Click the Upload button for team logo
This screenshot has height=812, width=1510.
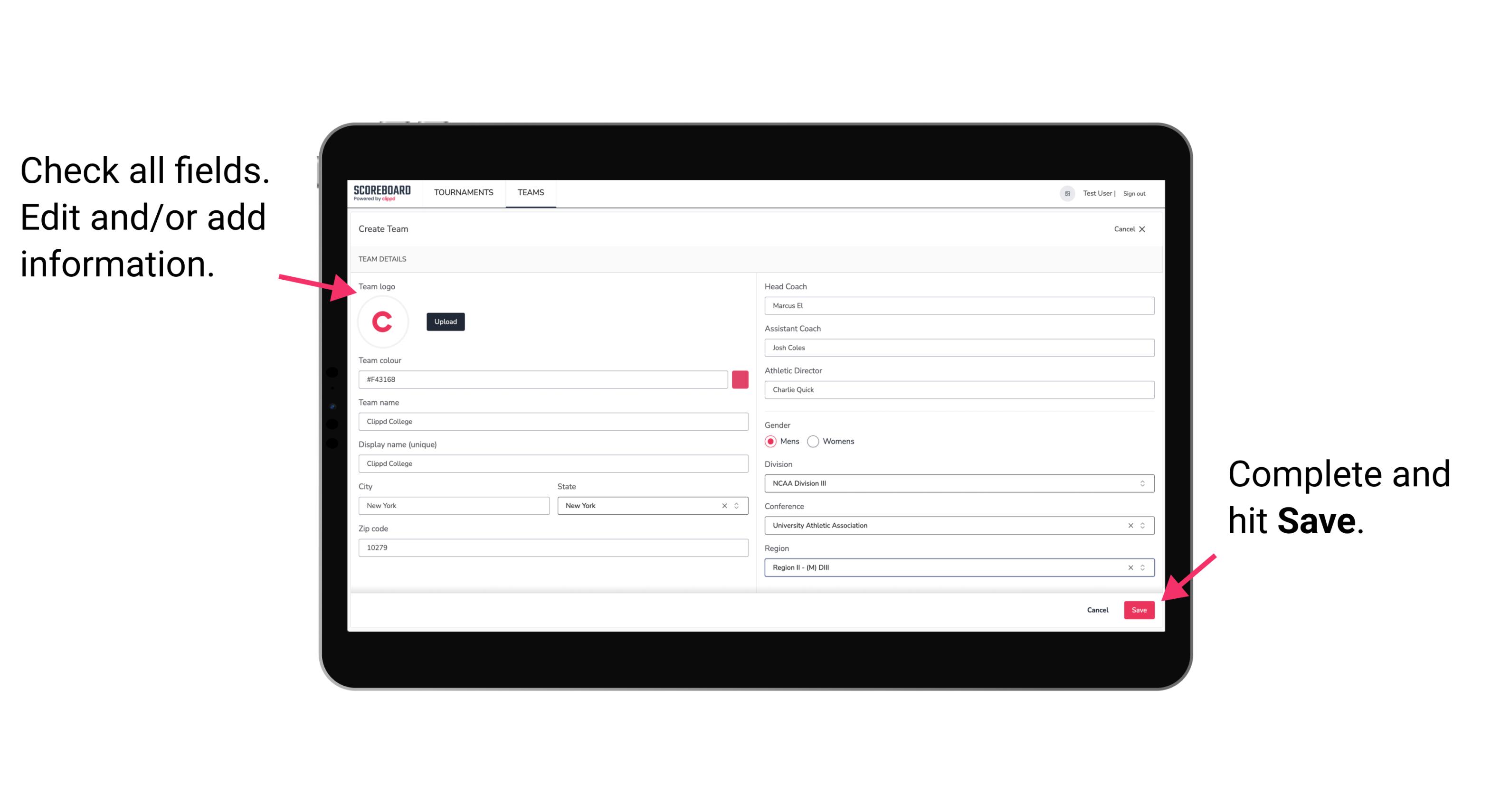click(445, 321)
